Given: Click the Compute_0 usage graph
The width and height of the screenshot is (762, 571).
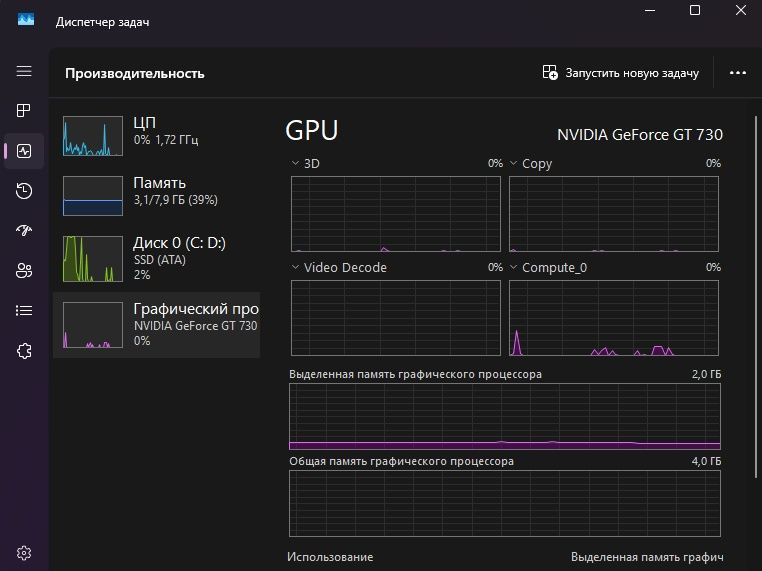Looking at the screenshot, I should 614,318.
